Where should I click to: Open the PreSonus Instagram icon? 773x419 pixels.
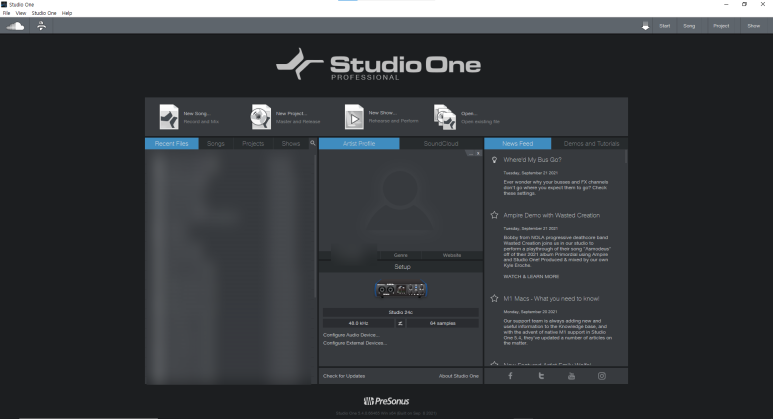tap(602, 376)
